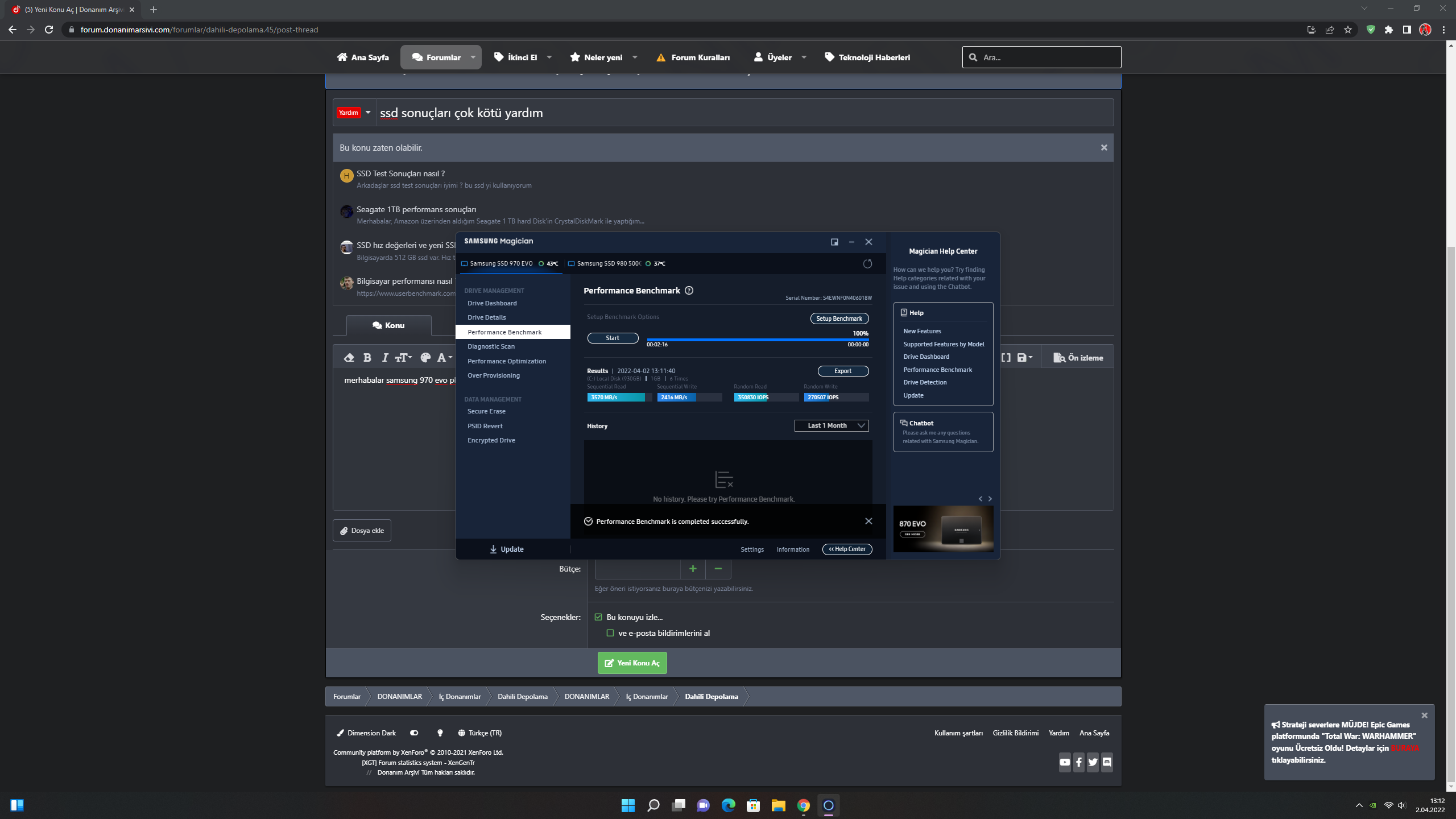1456x819 pixels.
Task: Open the Dimension Dark style chooser
Action: pyautogui.click(x=366, y=733)
